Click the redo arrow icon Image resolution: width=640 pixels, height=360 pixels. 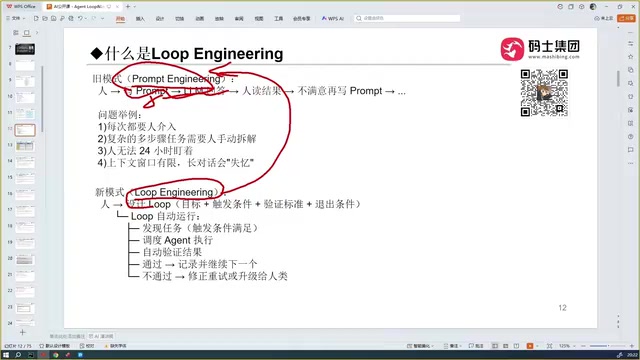pyautogui.click(x=94, y=18)
